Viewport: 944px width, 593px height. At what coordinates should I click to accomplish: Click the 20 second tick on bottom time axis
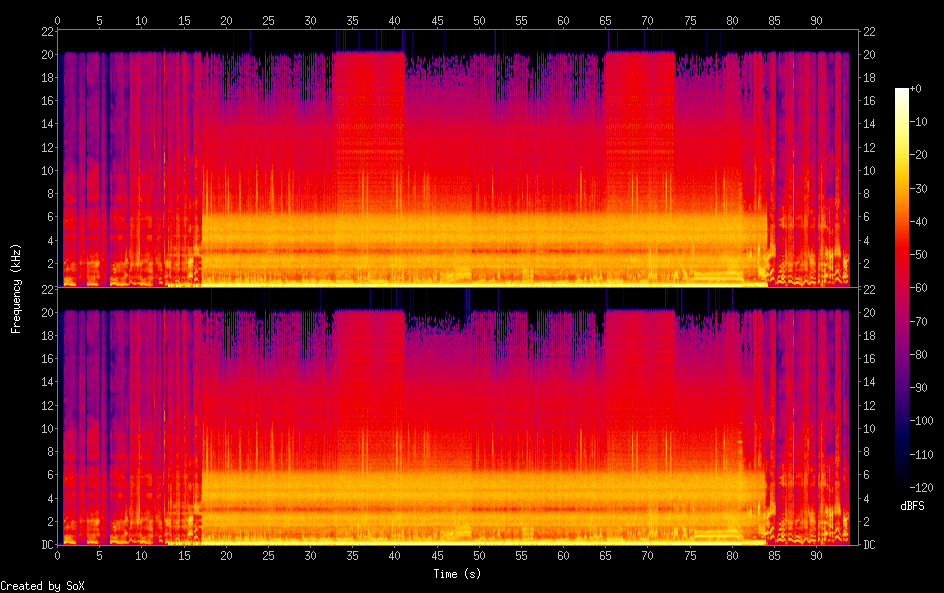point(226,555)
